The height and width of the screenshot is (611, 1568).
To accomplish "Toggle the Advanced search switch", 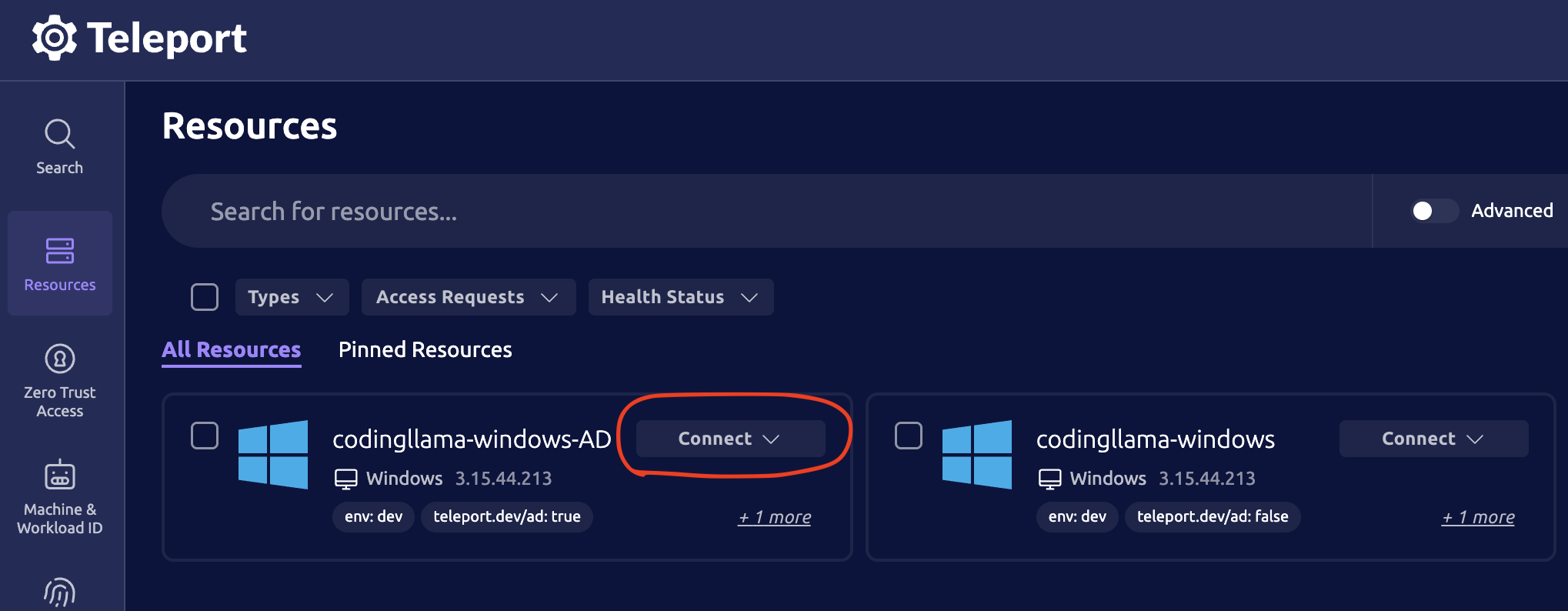I will pos(1433,211).
